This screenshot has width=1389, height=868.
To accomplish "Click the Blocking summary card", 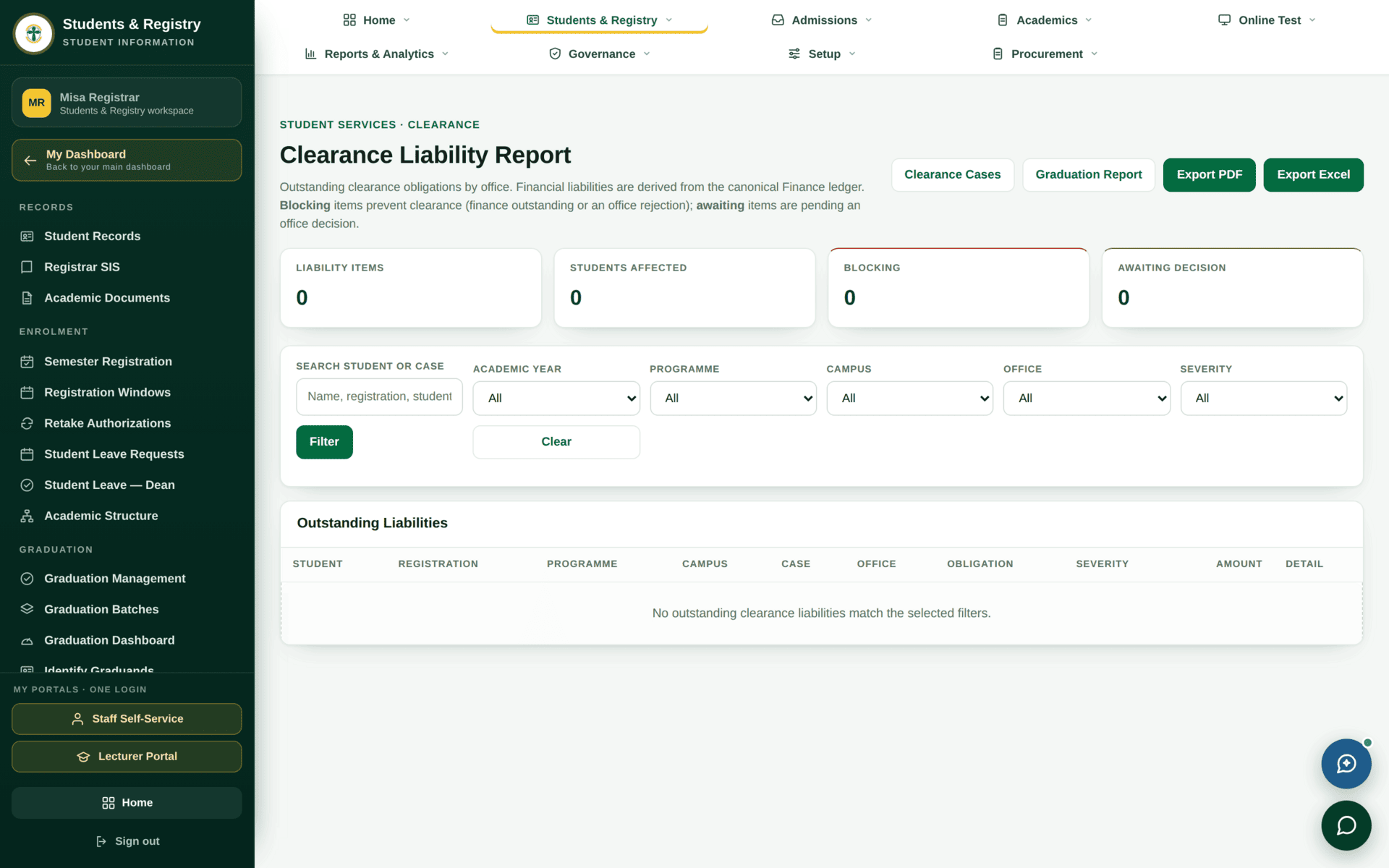I will point(959,288).
